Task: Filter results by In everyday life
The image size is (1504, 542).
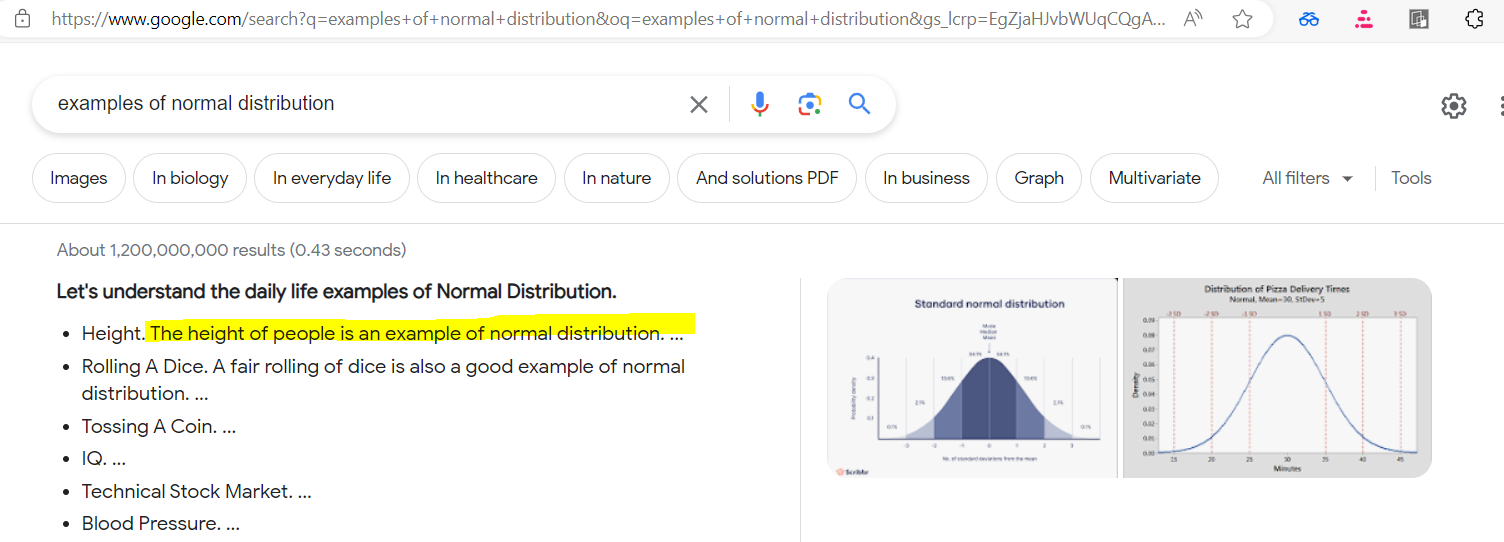Action: (332, 178)
